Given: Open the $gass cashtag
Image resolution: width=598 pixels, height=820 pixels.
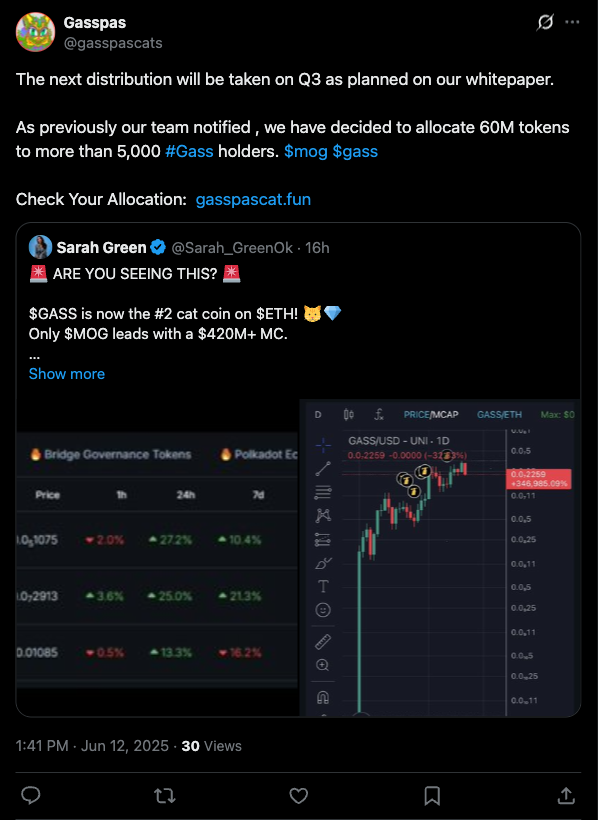Looking at the screenshot, I should tap(355, 152).
